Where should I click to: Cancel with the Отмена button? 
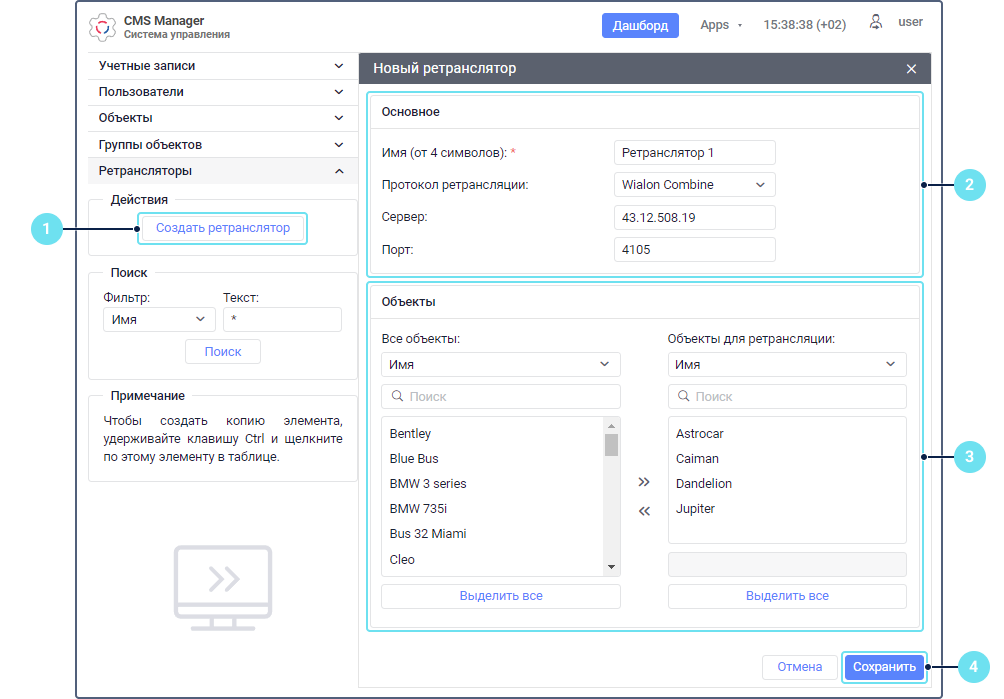click(x=799, y=667)
